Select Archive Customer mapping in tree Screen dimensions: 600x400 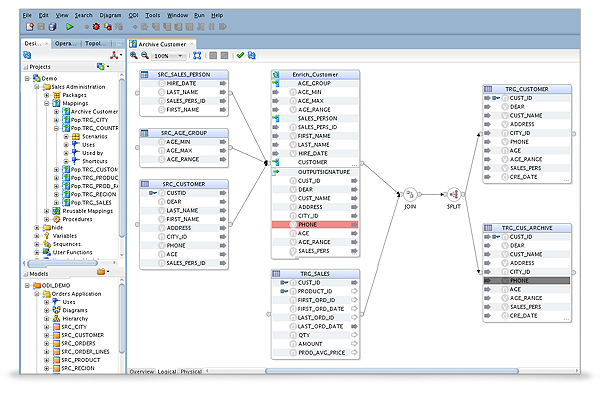tap(94, 111)
